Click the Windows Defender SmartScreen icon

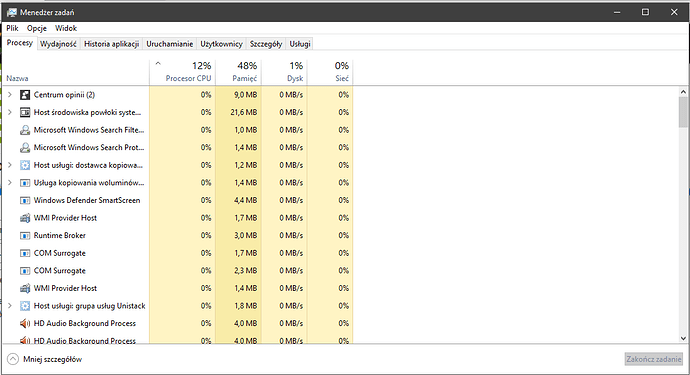point(25,200)
